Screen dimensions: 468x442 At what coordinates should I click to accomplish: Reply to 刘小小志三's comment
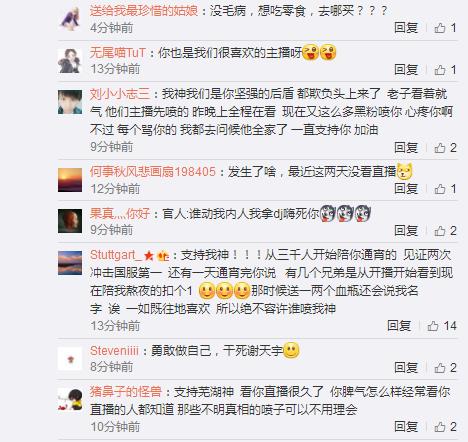pyautogui.click(x=406, y=148)
